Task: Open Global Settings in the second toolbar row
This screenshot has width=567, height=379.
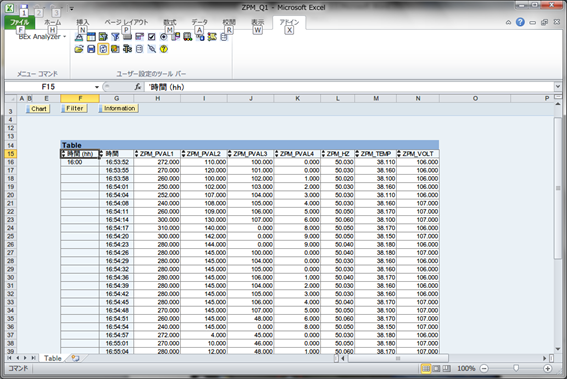Action: (x=140, y=49)
